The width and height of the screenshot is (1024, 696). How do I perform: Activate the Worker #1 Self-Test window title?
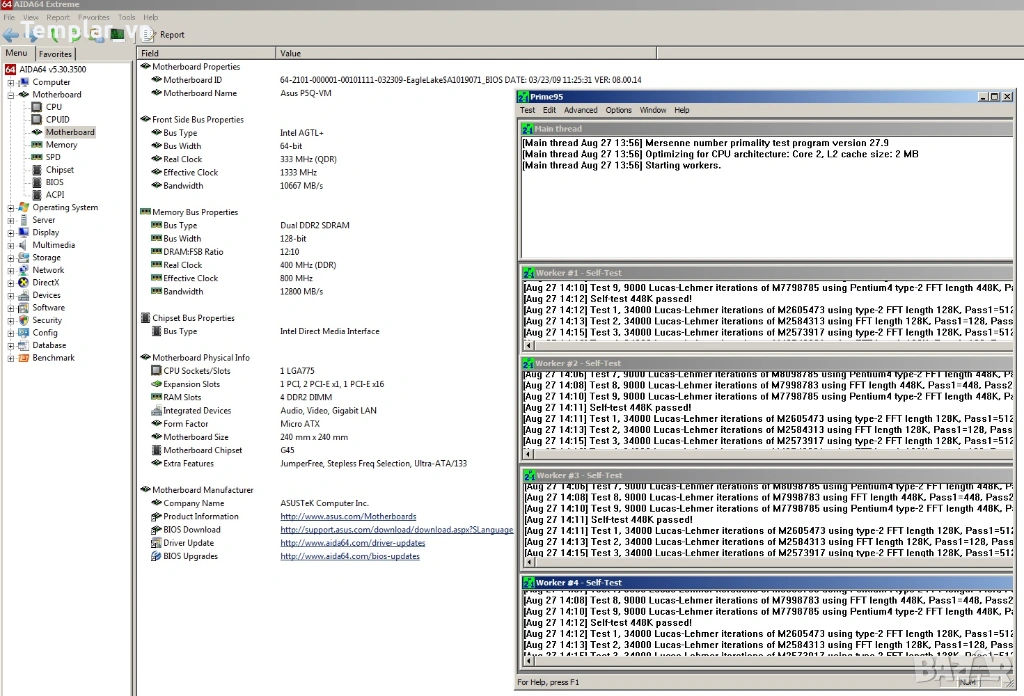[578, 273]
